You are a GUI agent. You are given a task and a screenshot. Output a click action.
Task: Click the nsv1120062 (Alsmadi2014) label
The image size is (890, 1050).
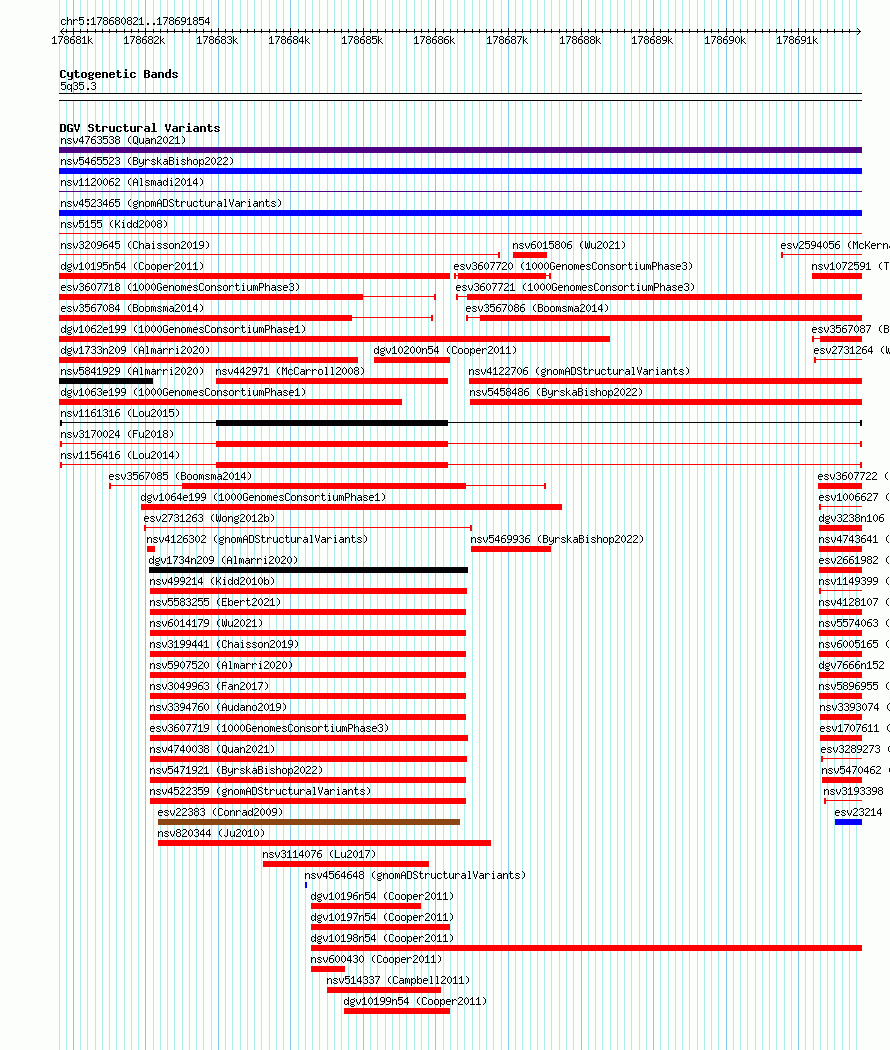click(x=132, y=182)
